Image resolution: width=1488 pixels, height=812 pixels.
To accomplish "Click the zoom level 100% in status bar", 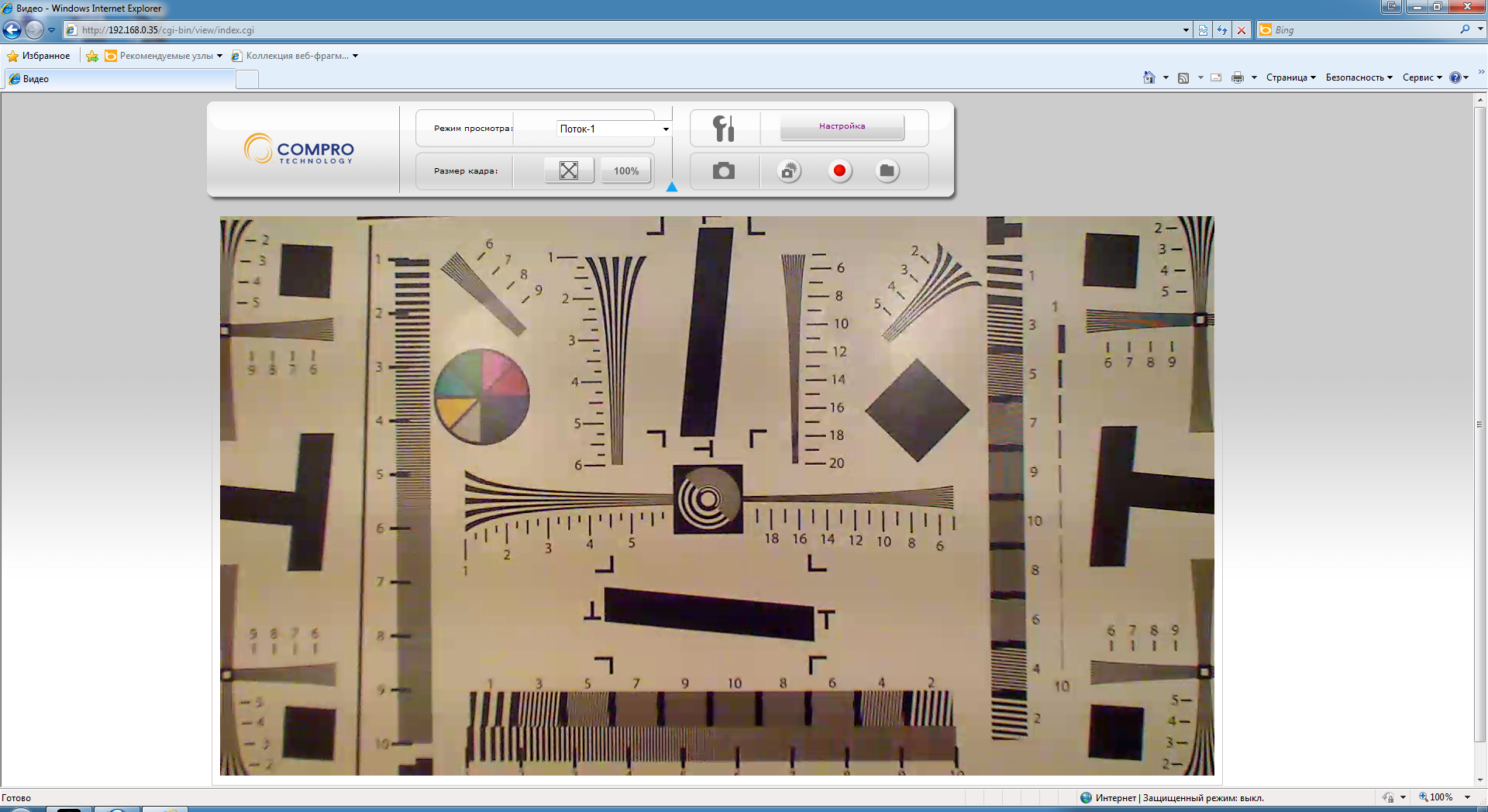I will tap(1435, 797).
